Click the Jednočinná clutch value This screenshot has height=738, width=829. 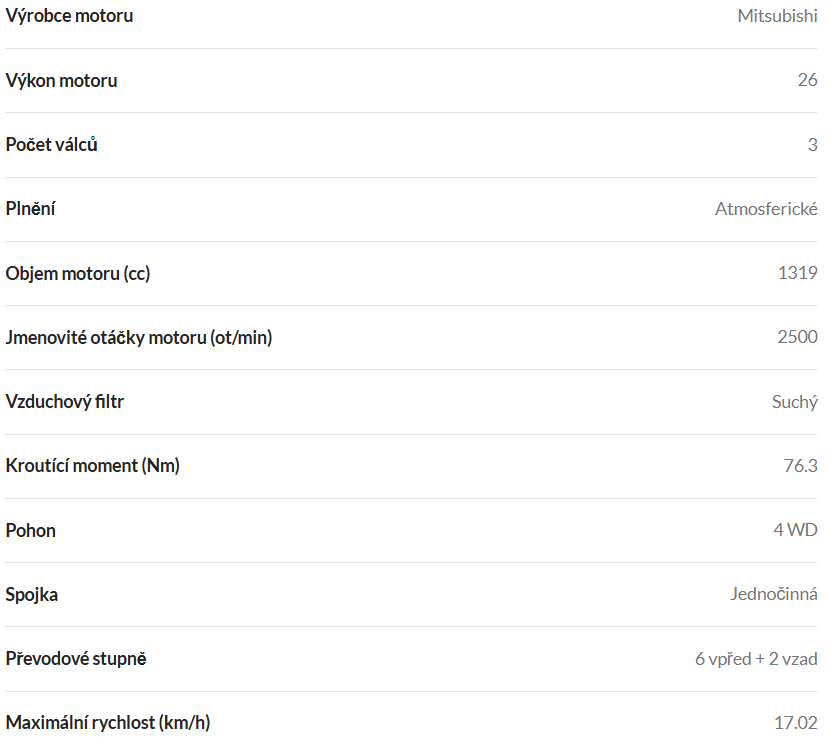[773, 595]
